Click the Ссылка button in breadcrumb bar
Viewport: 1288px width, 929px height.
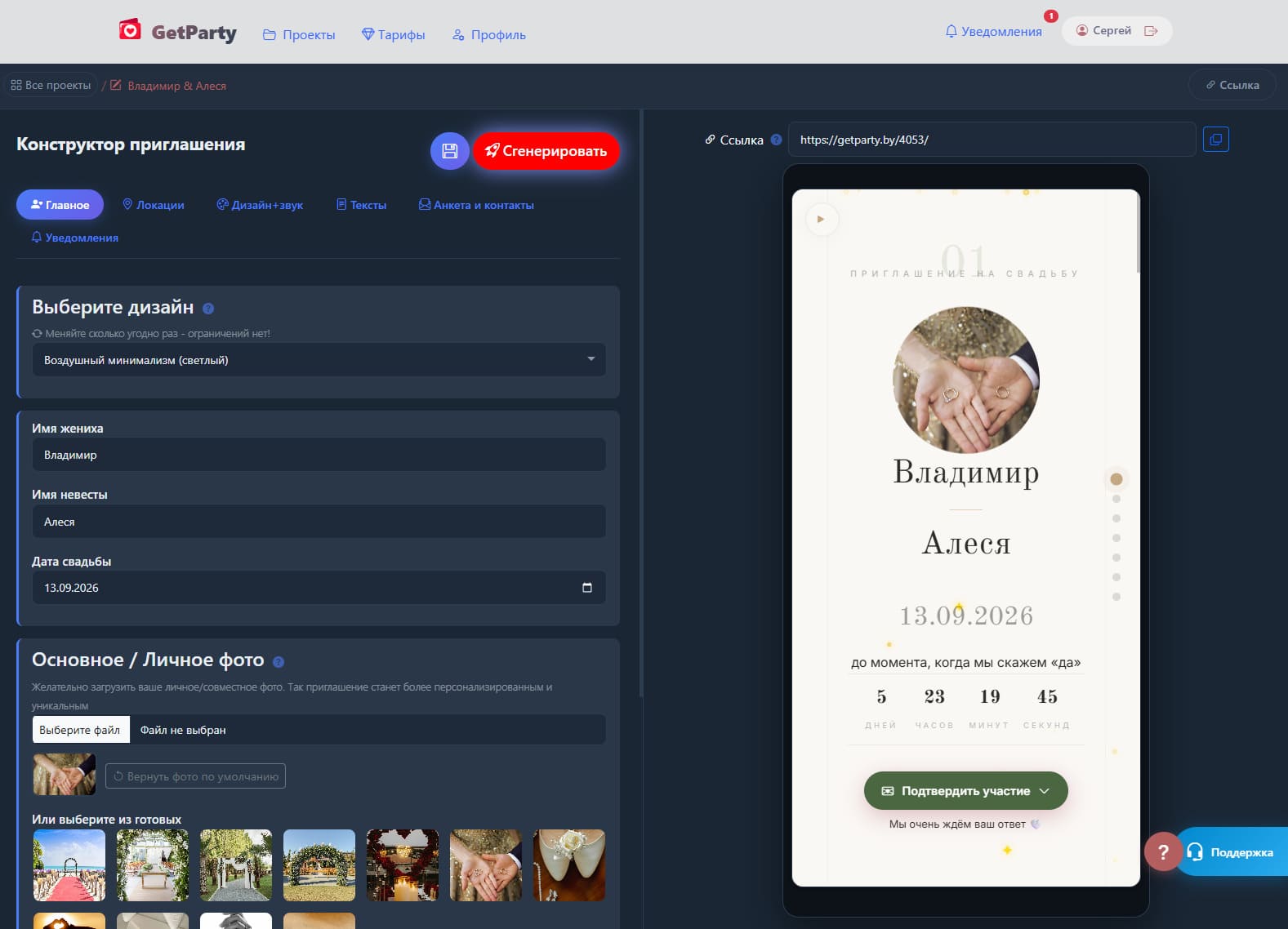point(1232,85)
